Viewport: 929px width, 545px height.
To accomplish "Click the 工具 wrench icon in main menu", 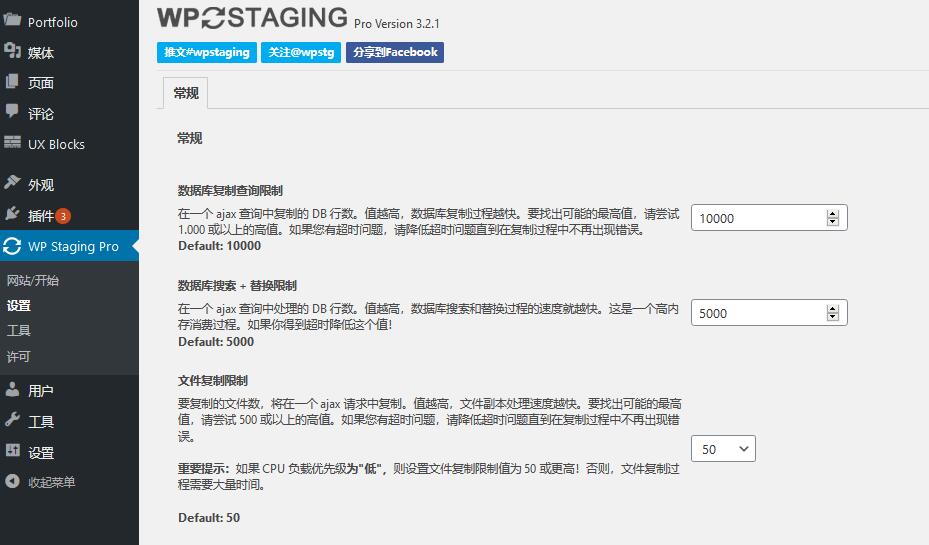I will click(12, 420).
